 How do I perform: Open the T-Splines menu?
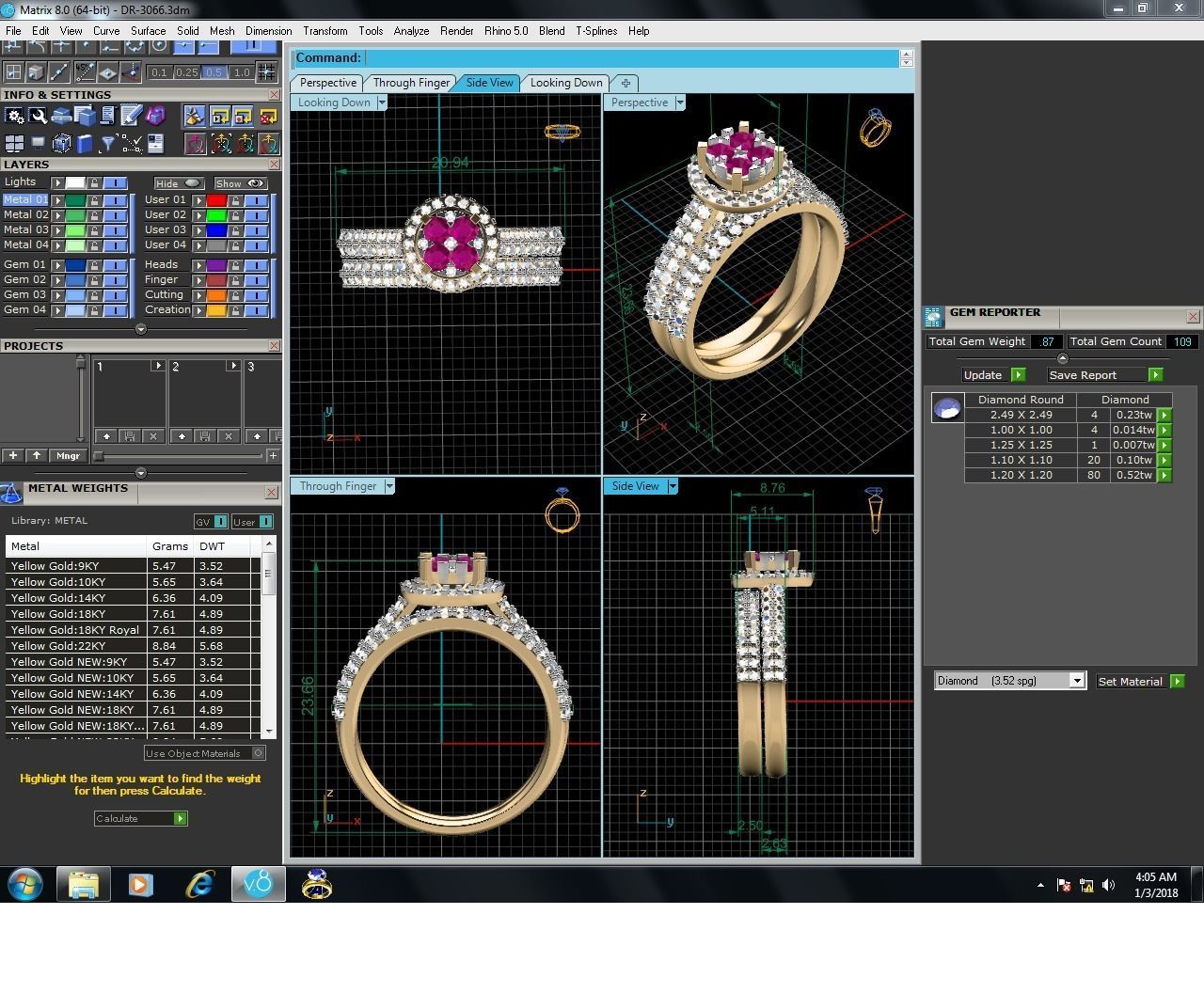(596, 31)
